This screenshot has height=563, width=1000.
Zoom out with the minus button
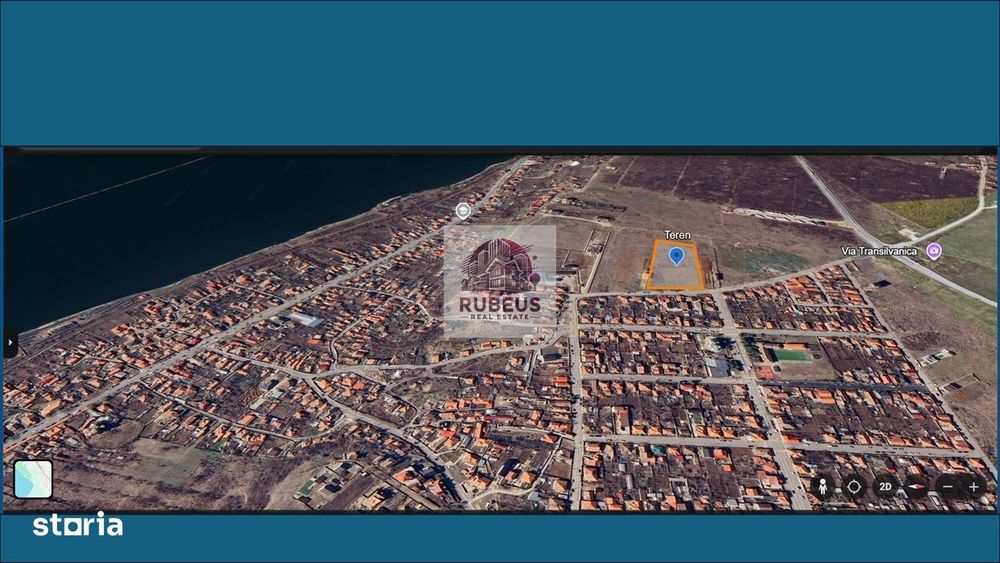click(948, 486)
